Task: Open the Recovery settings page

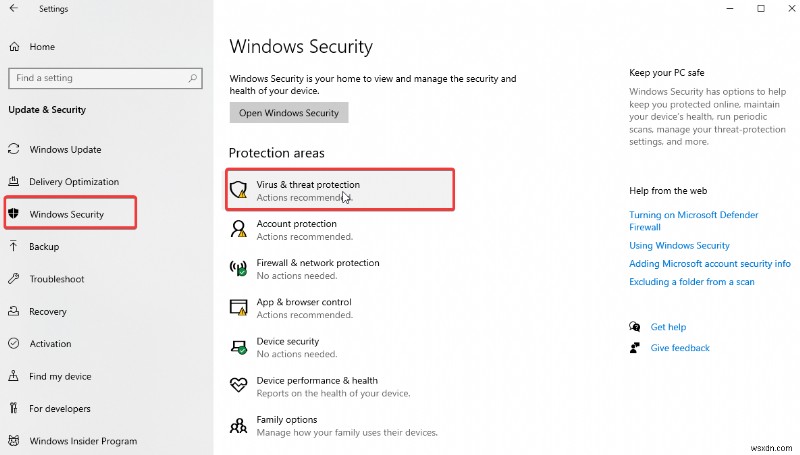Action: (48, 312)
